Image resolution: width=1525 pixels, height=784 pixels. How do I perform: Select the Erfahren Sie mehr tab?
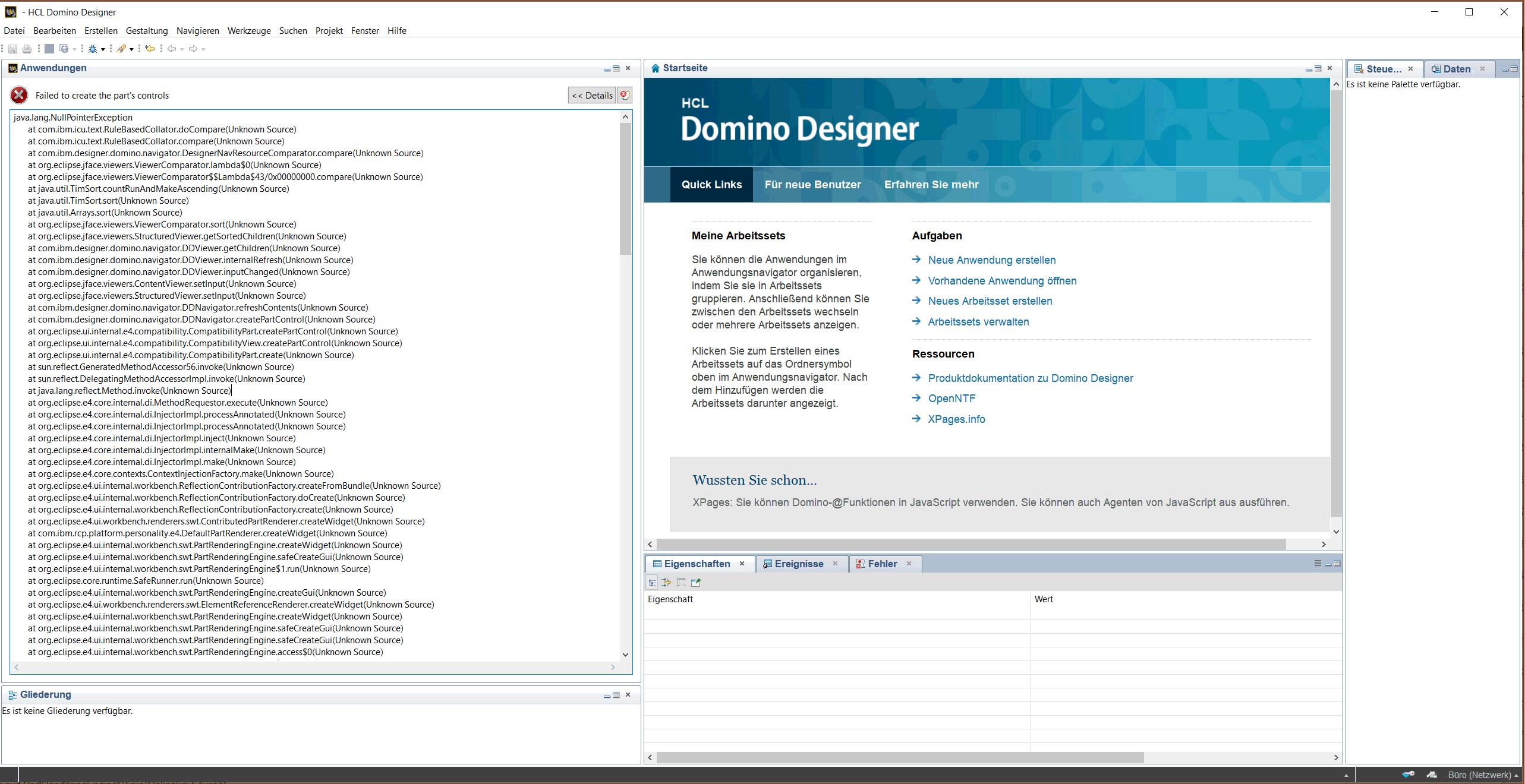[x=931, y=185]
